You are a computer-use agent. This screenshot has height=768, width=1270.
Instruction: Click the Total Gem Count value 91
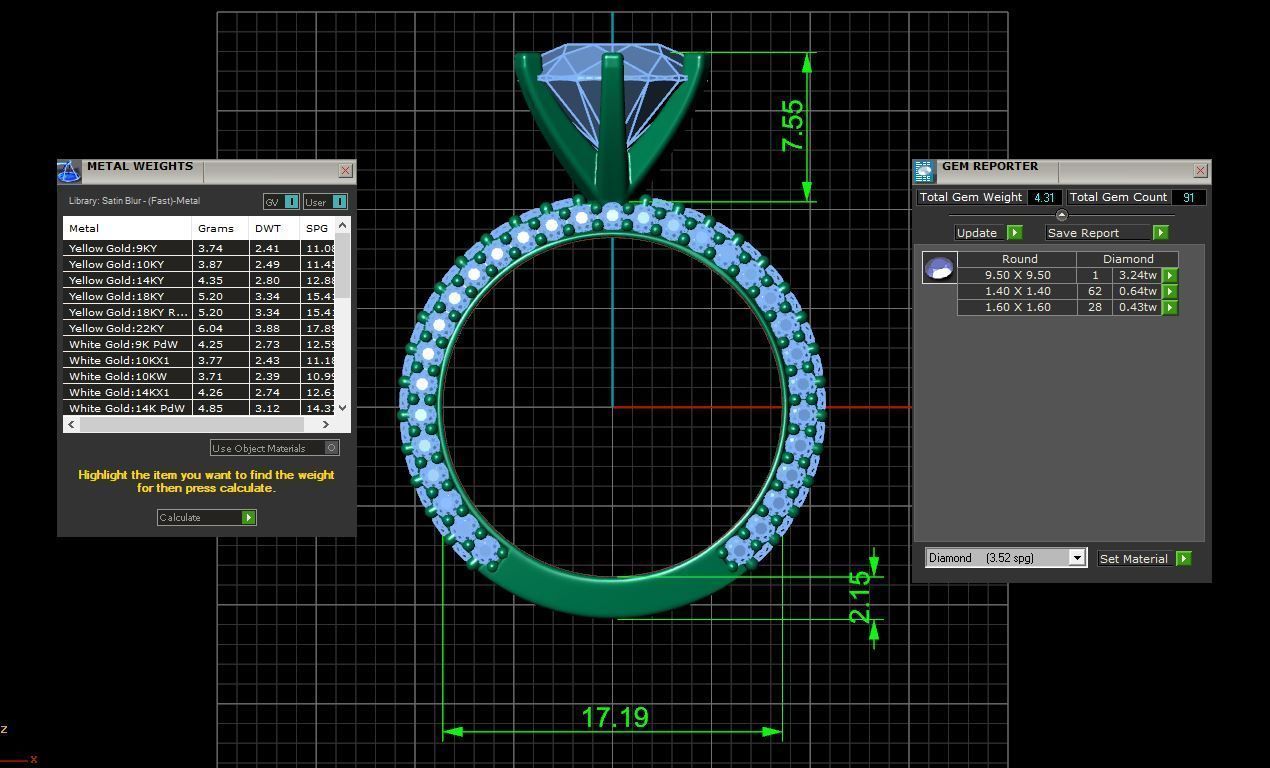point(1188,197)
